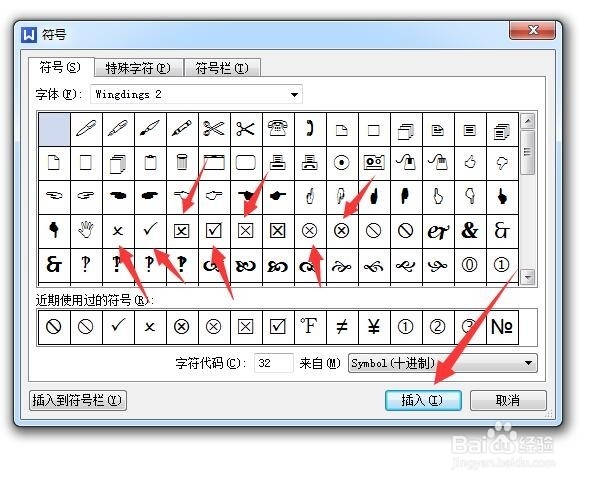This screenshot has height=484, width=589.
Task: Select the thin circled x symbol in the grid
Action: [x=310, y=230]
